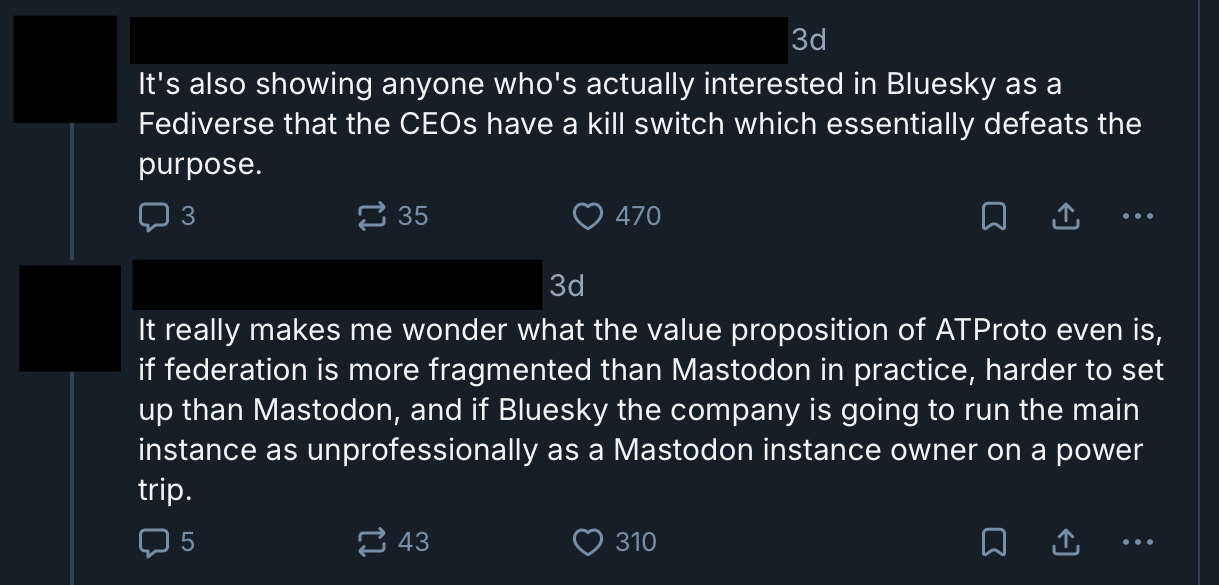Image resolution: width=1219 pixels, height=585 pixels.
Task: Open the first post's author name
Action: point(460,41)
